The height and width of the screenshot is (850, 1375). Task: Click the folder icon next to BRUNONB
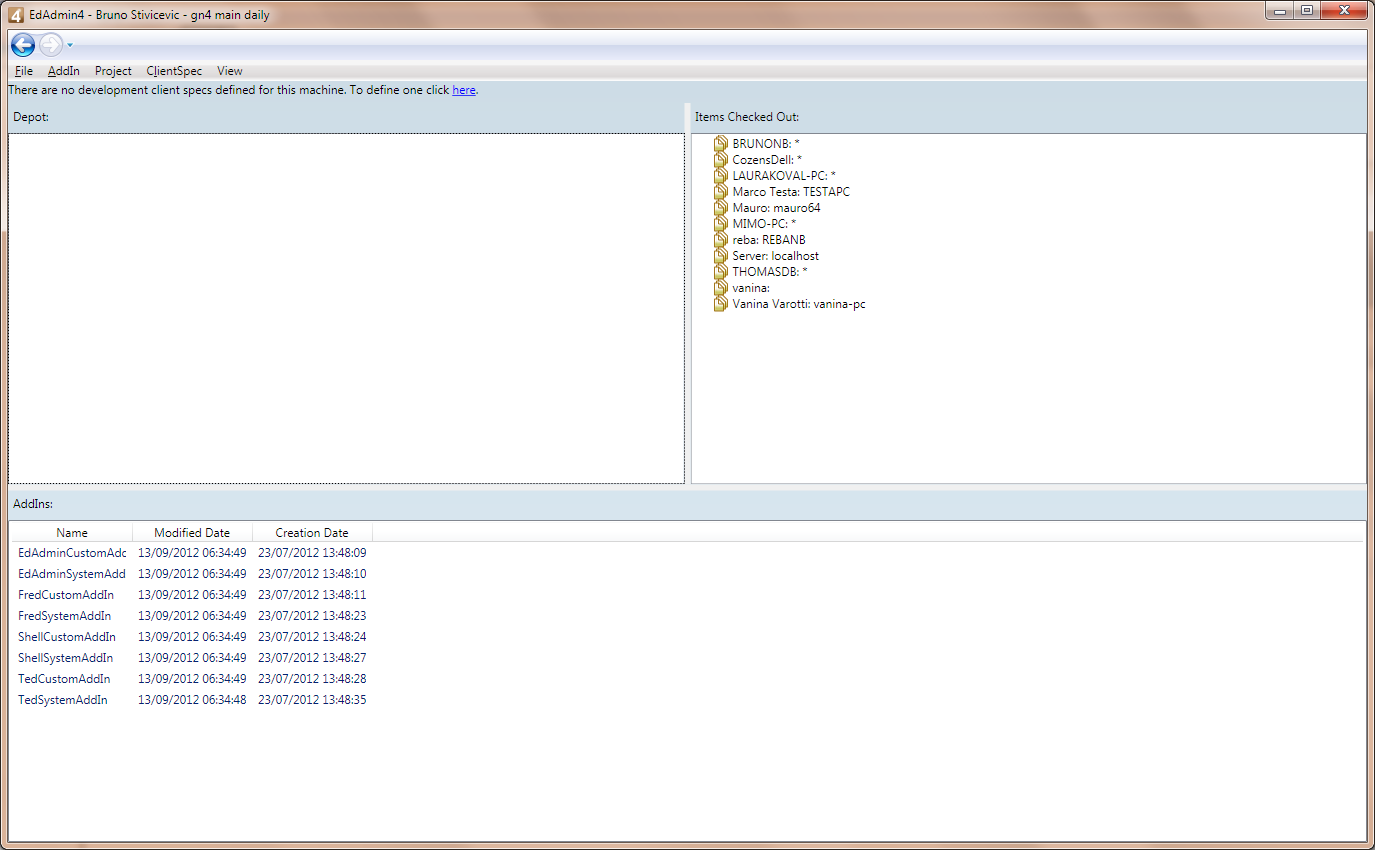pyautogui.click(x=721, y=144)
